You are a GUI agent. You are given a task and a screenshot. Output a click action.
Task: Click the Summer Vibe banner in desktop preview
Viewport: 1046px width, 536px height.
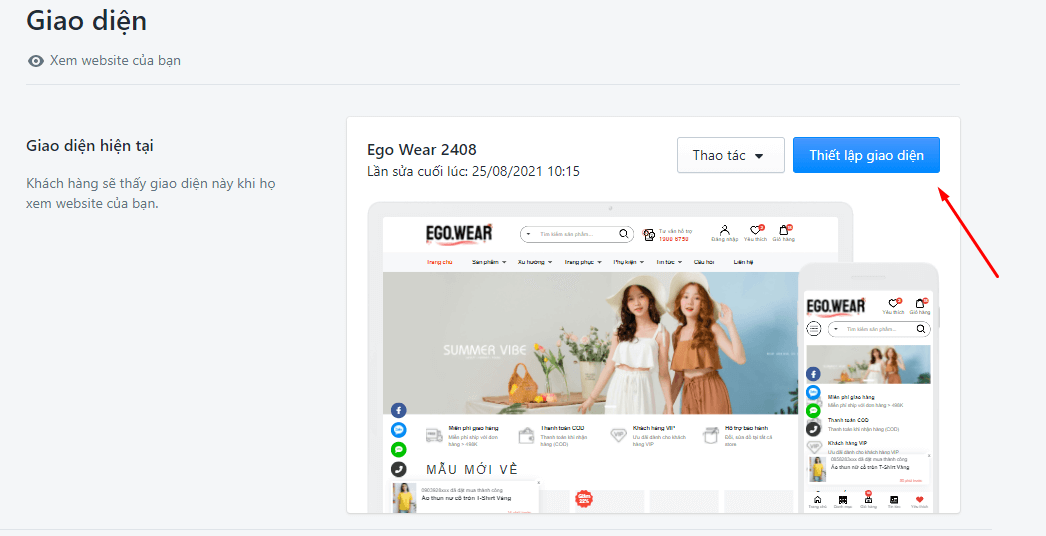[590, 343]
